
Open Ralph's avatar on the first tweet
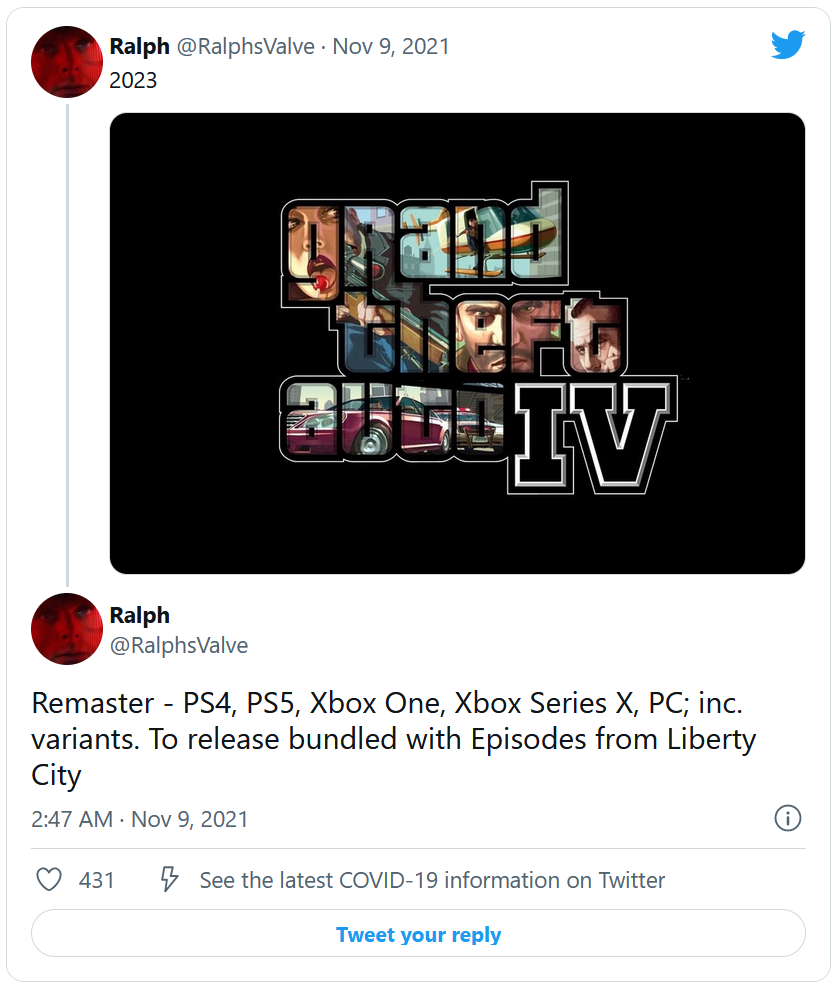[67, 63]
